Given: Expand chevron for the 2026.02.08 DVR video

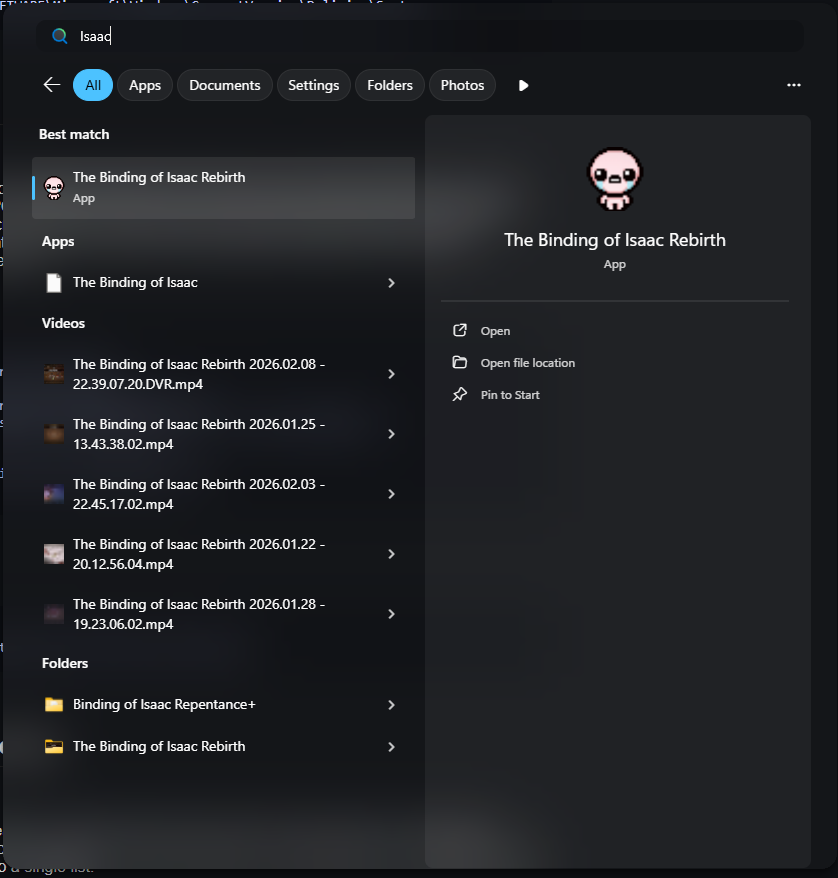Looking at the screenshot, I should pyautogui.click(x=391, y=374).
